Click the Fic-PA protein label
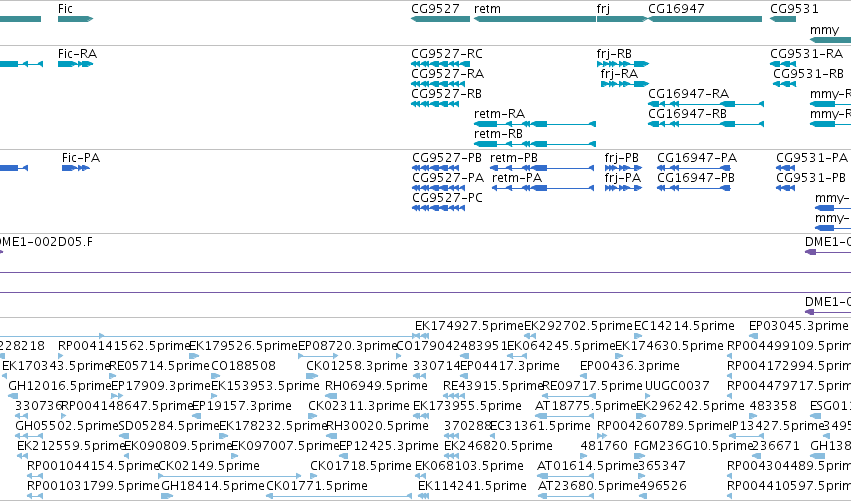The image size is (851, 501). (x=81, y=158)
